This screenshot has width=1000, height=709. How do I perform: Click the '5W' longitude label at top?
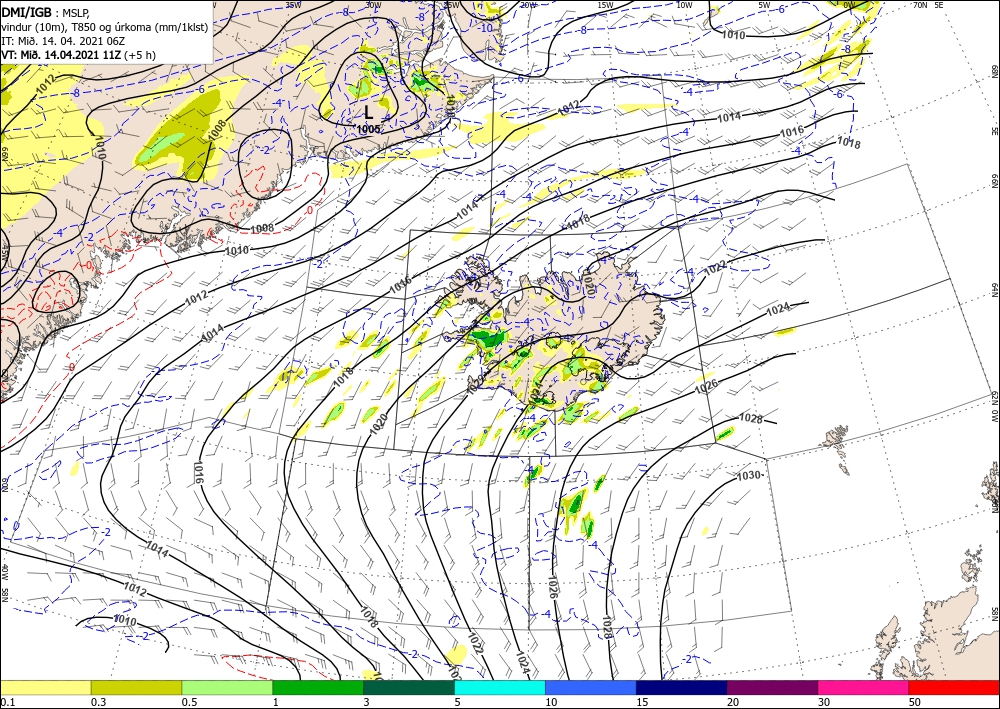coord(764,5)
